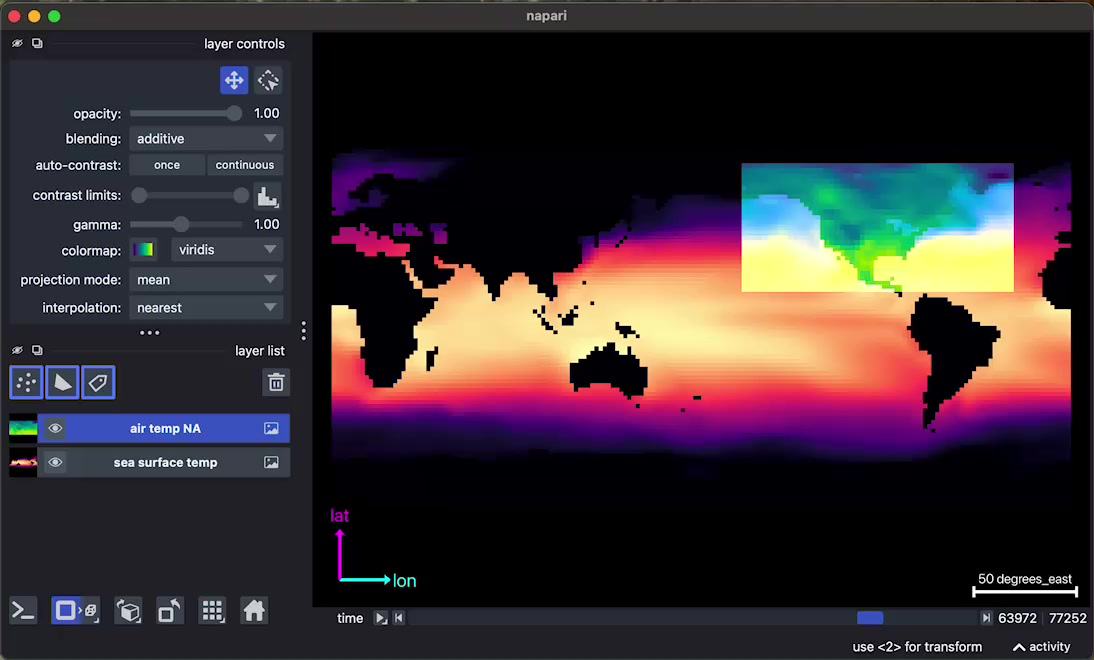Click the opacity slider handle
Screen dimensions: 1094x660
point(234,114)
